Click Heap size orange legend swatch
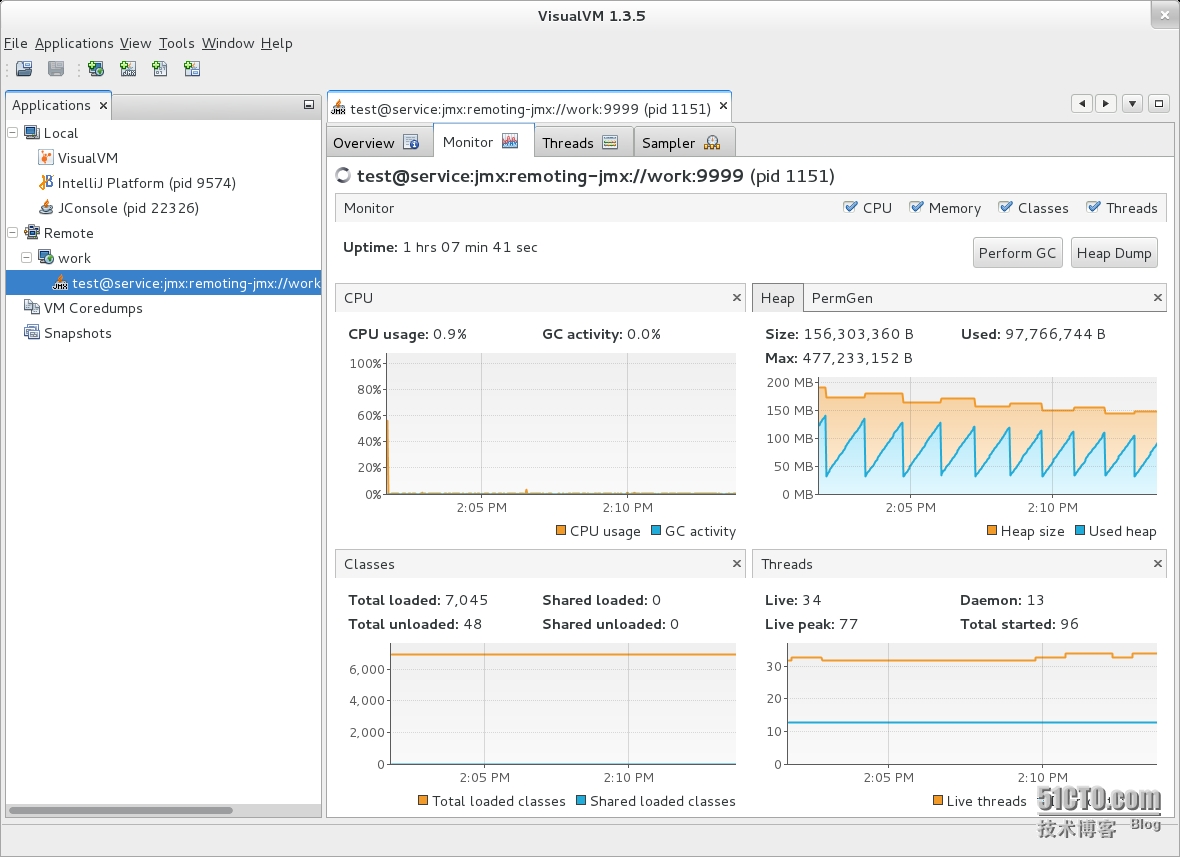Screen dimensions: 1180x857 (x=992, y=530)
